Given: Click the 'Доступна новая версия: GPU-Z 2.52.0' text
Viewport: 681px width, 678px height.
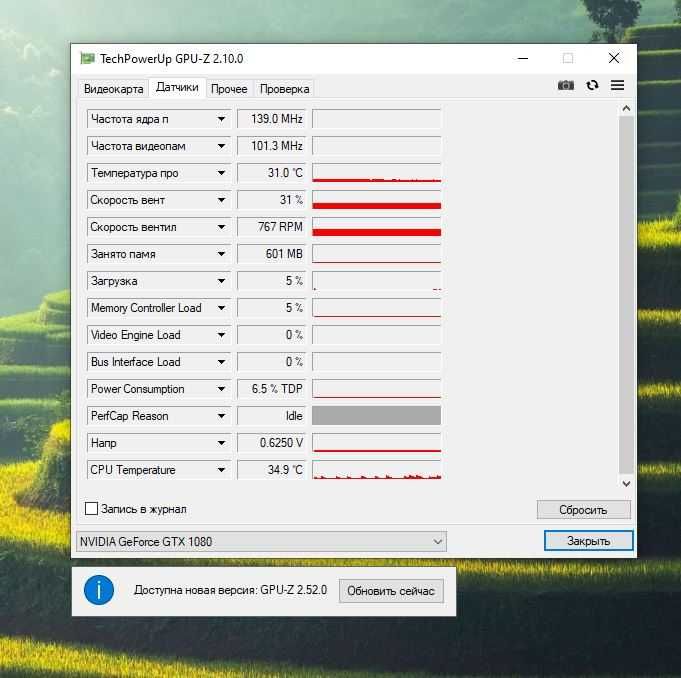Looking at the screenshot, I should click(231, 590).
